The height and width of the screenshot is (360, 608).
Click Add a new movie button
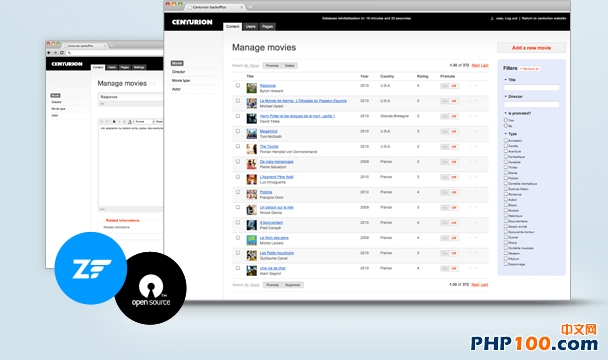click(531, 48)
